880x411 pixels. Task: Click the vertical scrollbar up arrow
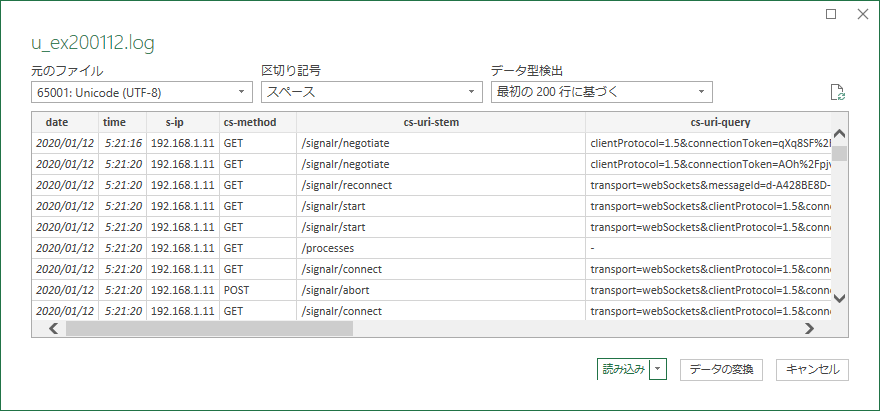tap(840, 134)
